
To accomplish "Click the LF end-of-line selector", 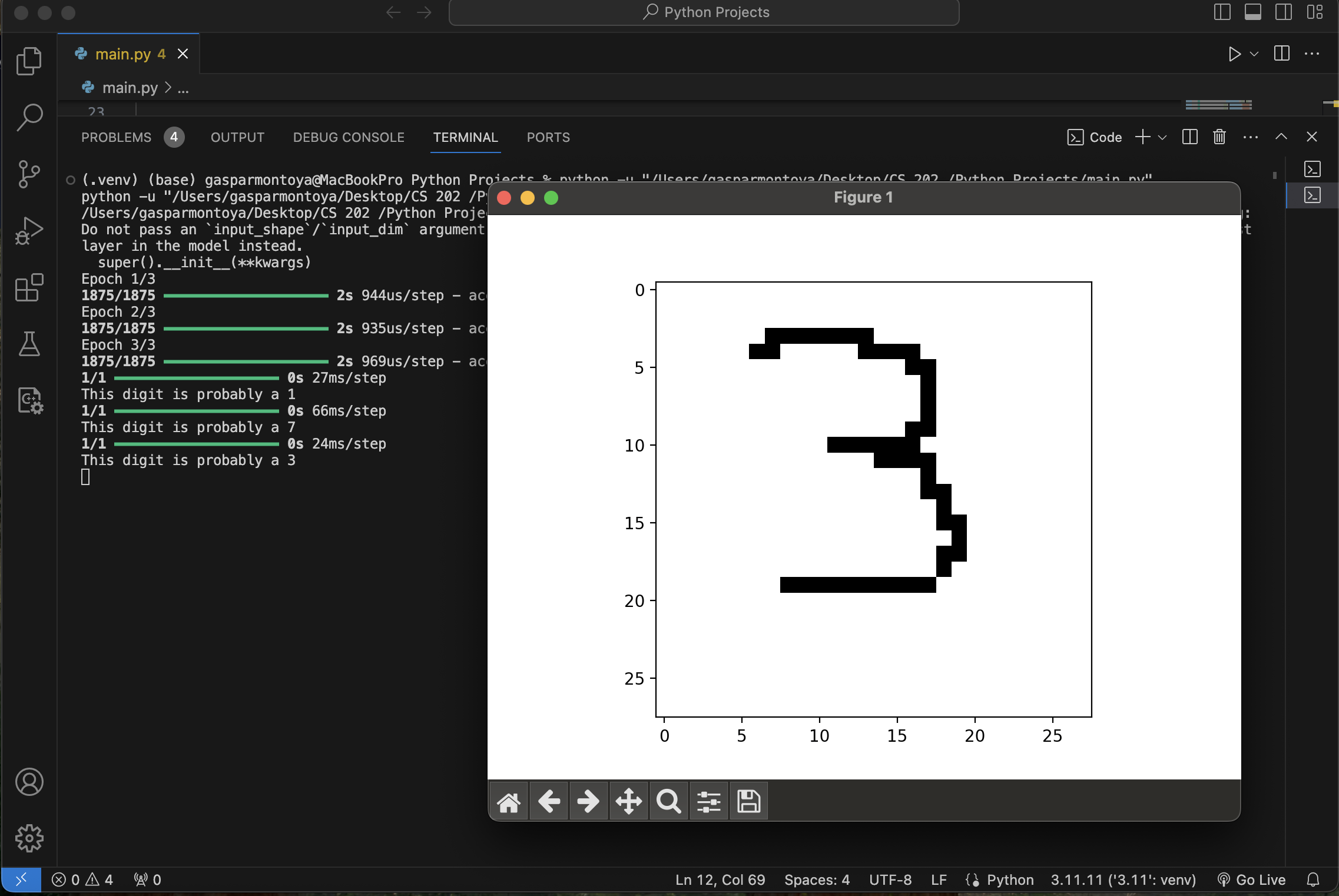I will [939, 880].
